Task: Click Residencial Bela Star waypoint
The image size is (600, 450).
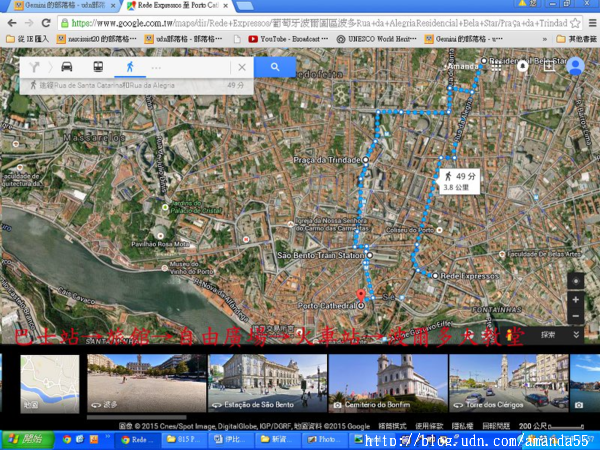Action: tap(484, 61)
